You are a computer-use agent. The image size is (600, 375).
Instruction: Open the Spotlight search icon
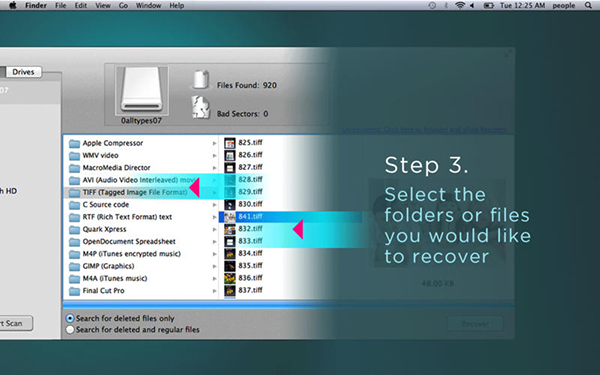pyautogui.click(x=589, y=5)
